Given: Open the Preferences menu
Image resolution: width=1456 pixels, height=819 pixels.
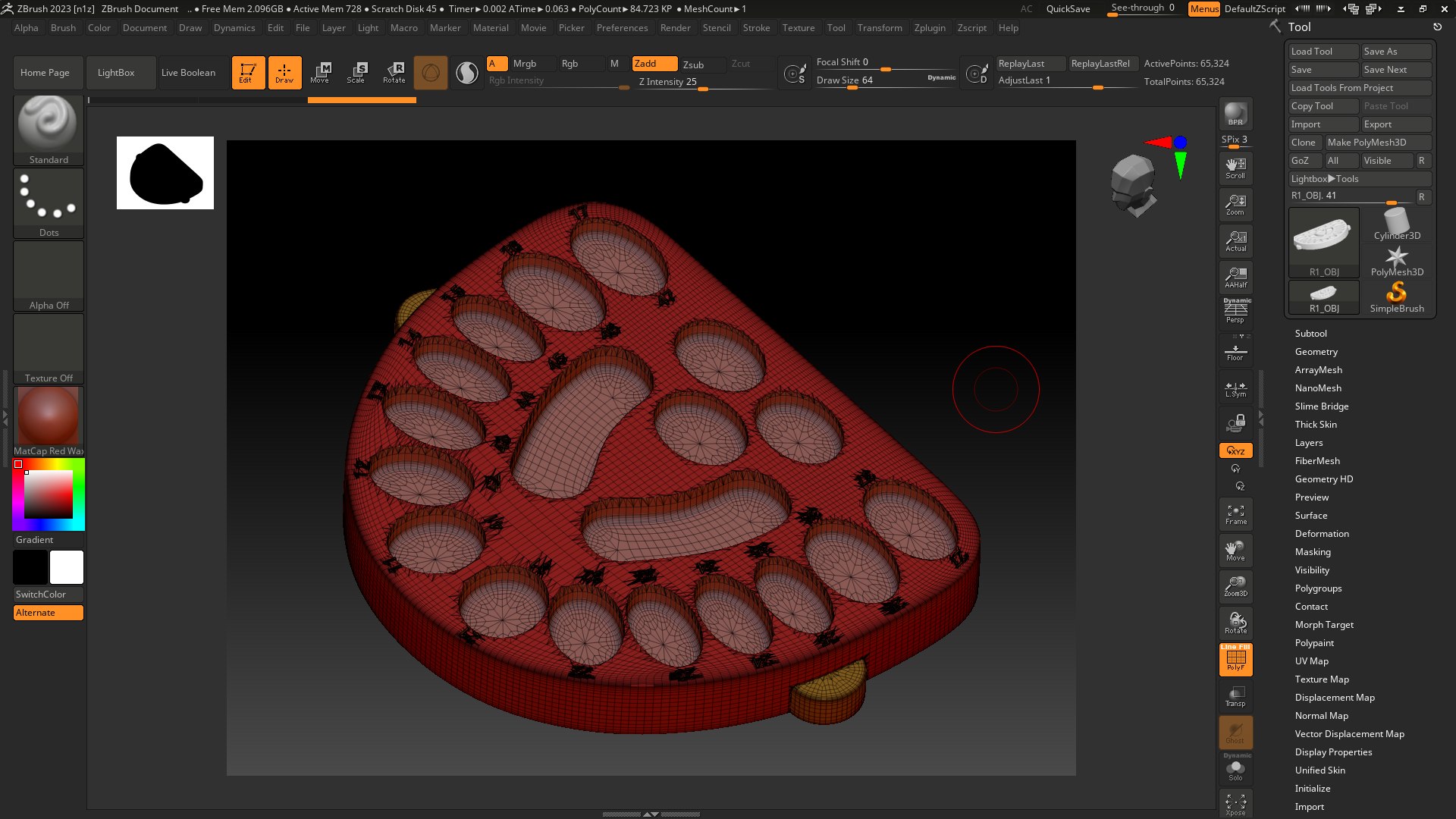Looking at the screenshot, I should click(x=622, y=28).
